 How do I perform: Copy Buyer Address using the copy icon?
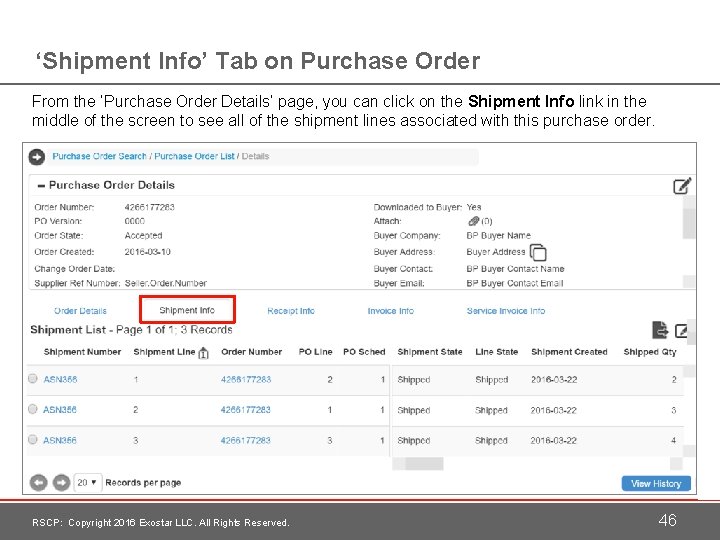click(538, 253)
